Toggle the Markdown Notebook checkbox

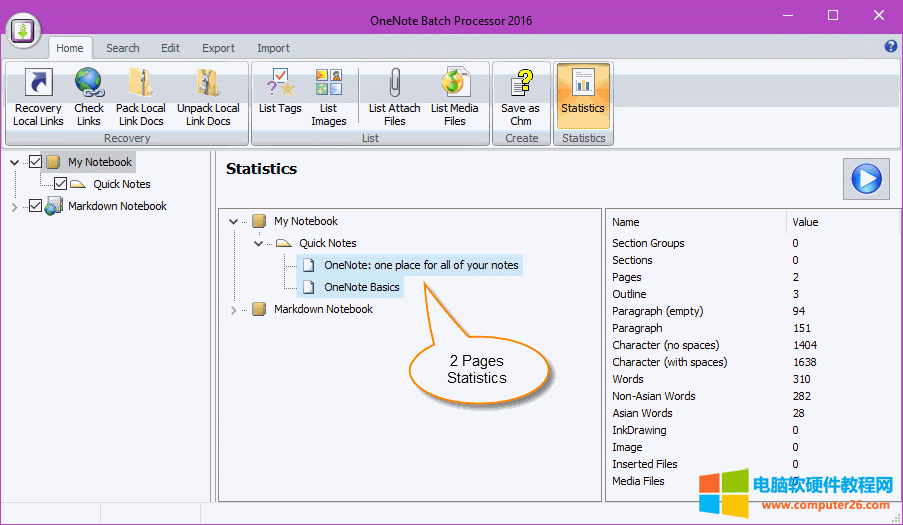point(36,206)
